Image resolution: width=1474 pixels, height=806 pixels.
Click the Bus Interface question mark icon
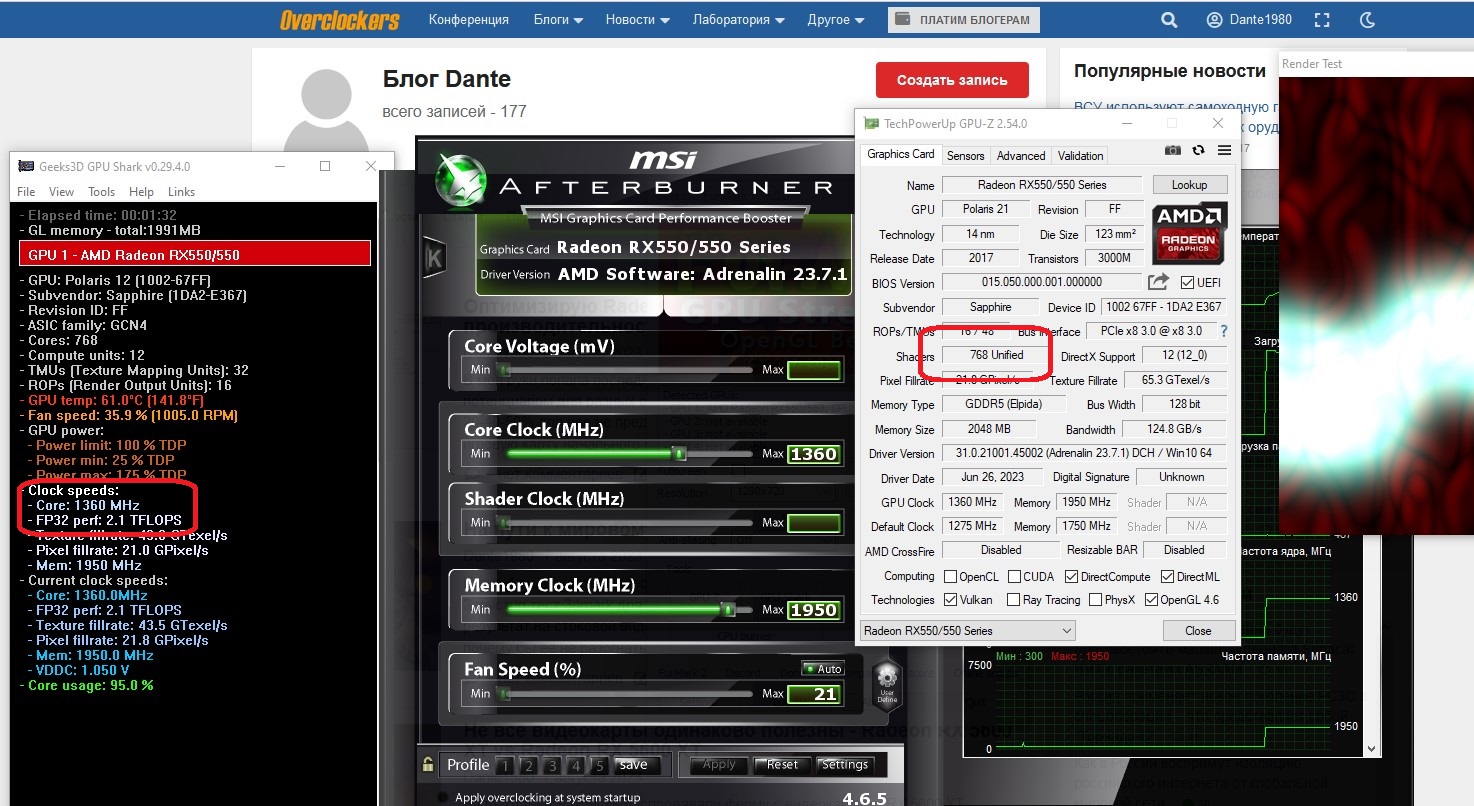[x=1223, y=331]
